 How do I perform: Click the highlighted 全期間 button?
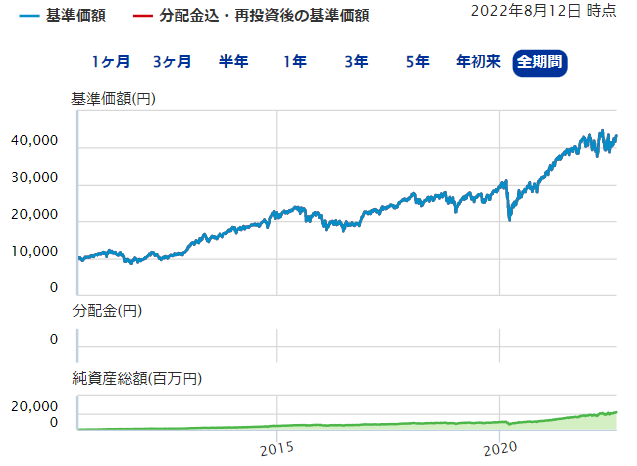click(540, 63)
